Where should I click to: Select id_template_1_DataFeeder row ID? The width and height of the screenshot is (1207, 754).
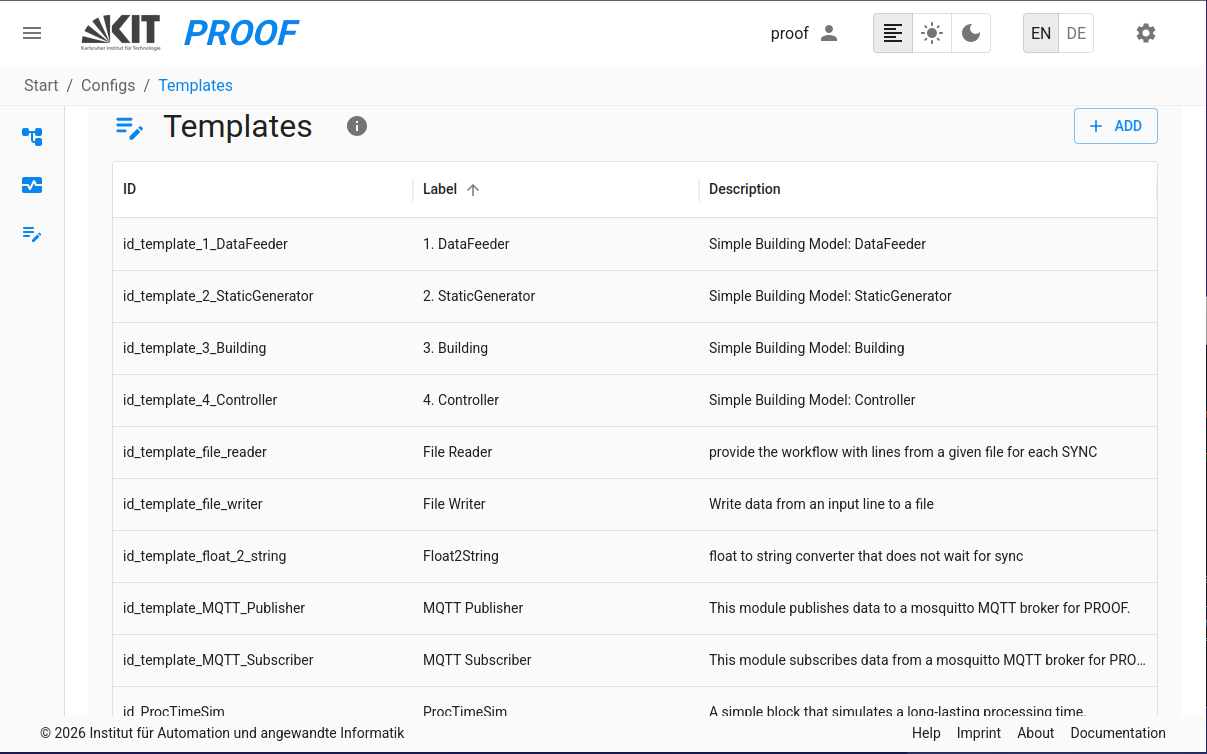(205, 244)
